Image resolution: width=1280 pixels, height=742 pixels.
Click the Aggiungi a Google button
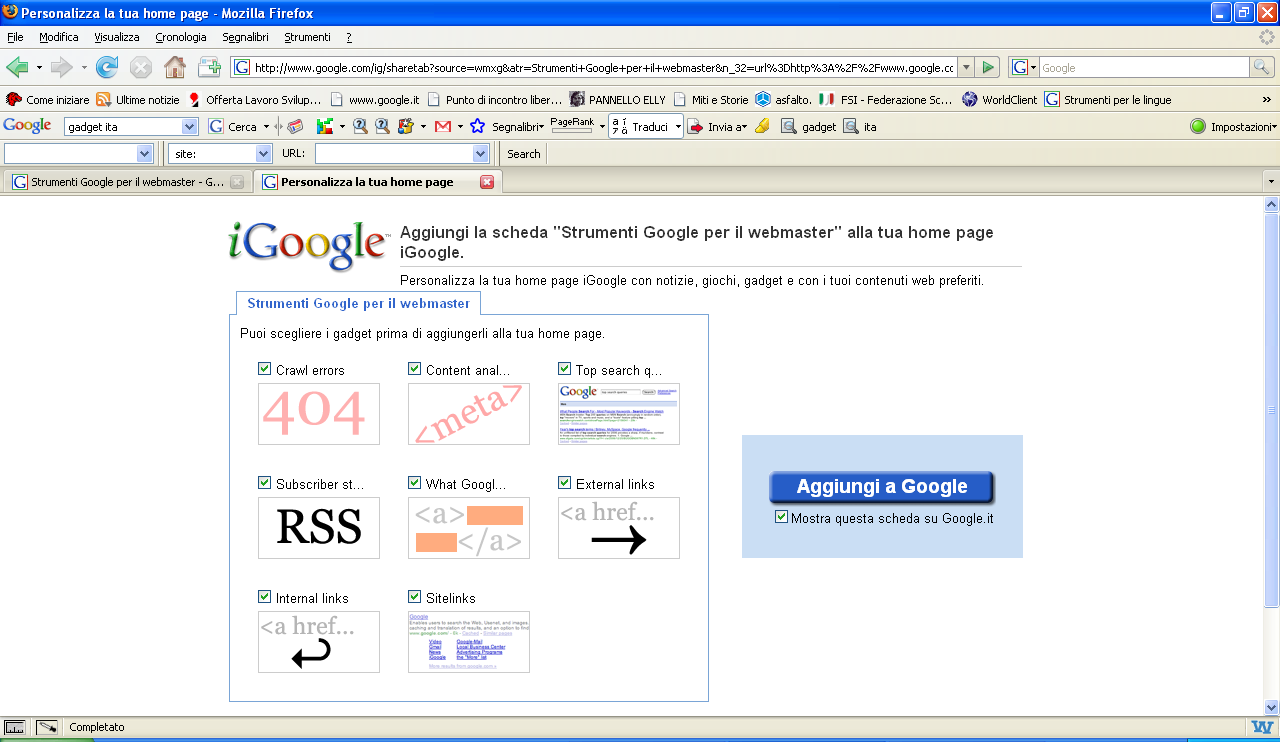tap(881, 487)
